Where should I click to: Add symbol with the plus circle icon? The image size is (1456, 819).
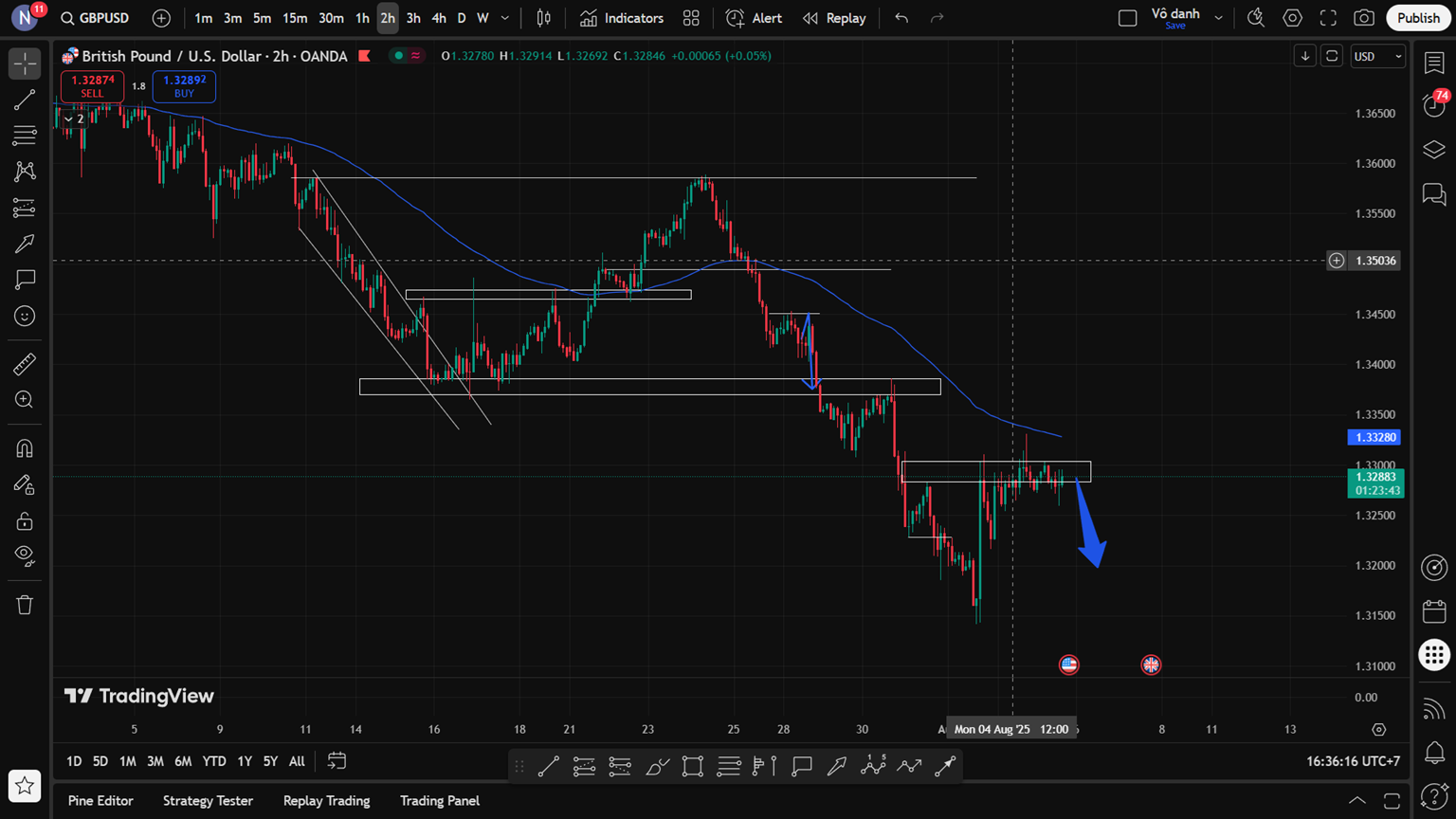click(161, 18)
